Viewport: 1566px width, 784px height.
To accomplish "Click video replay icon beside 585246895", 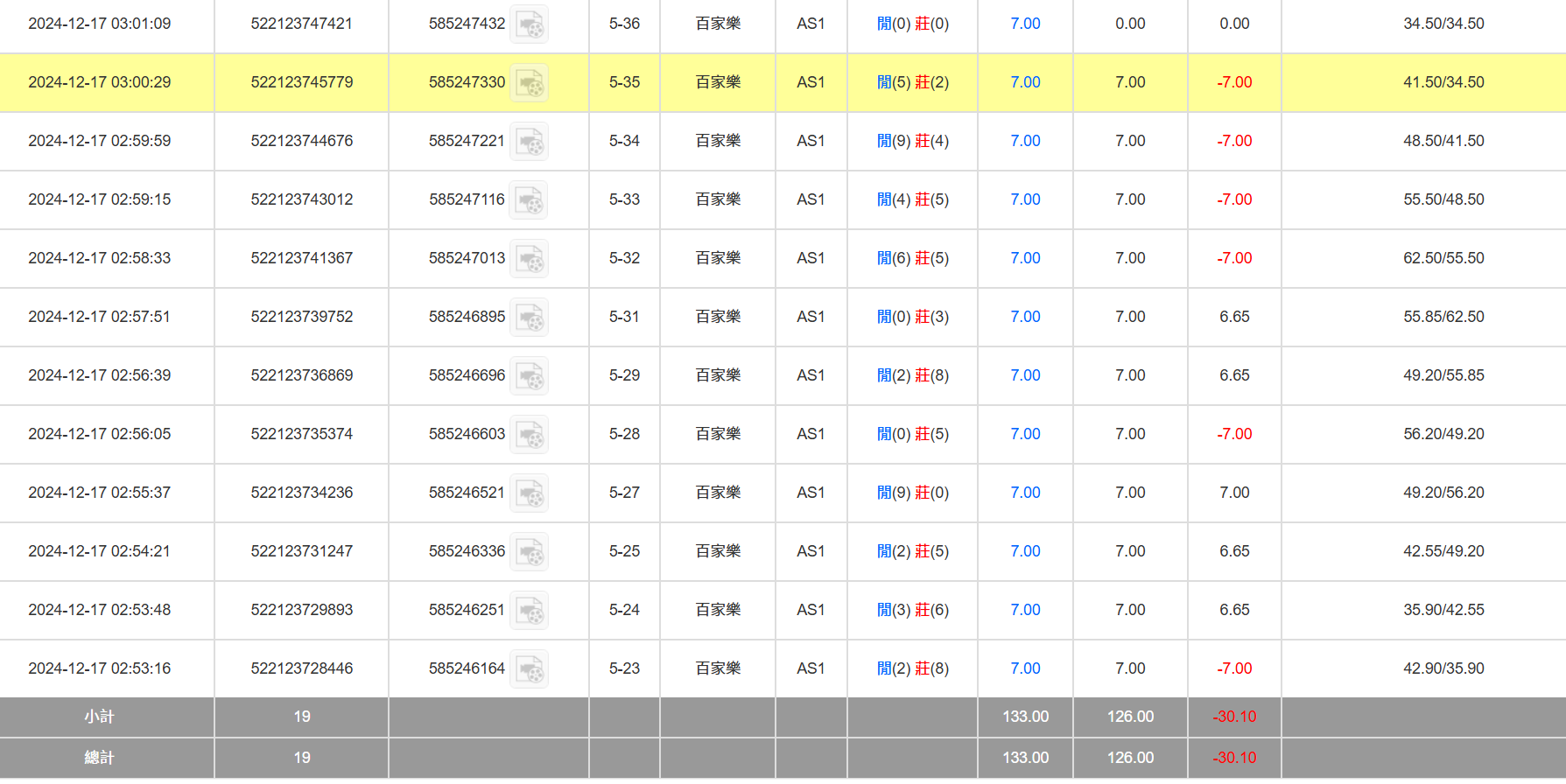I will (x=529, y=318).
